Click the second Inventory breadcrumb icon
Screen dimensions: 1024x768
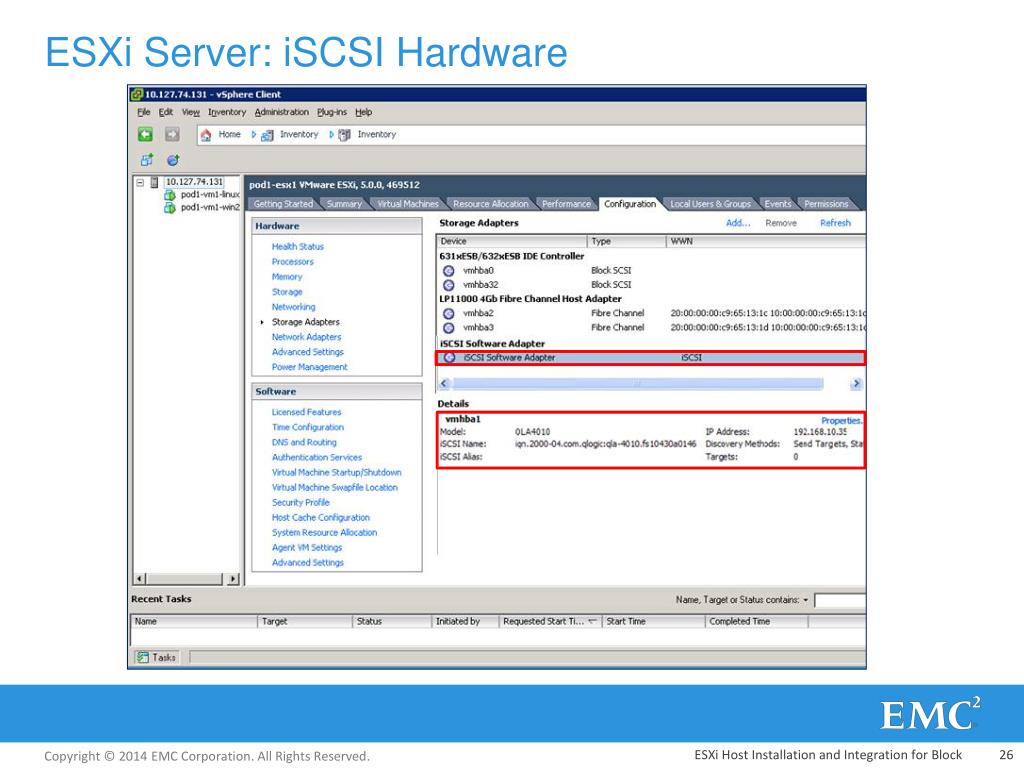344,135
